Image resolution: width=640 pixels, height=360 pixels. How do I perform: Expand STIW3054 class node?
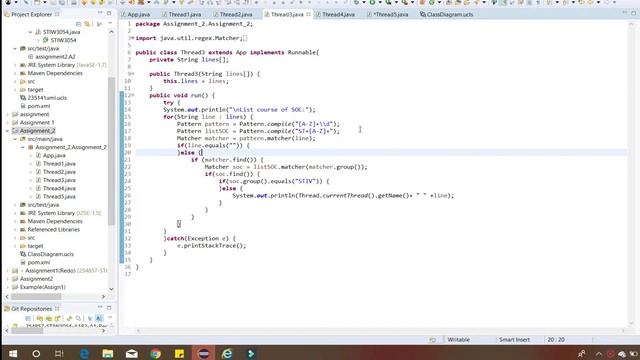pos(38,40)
